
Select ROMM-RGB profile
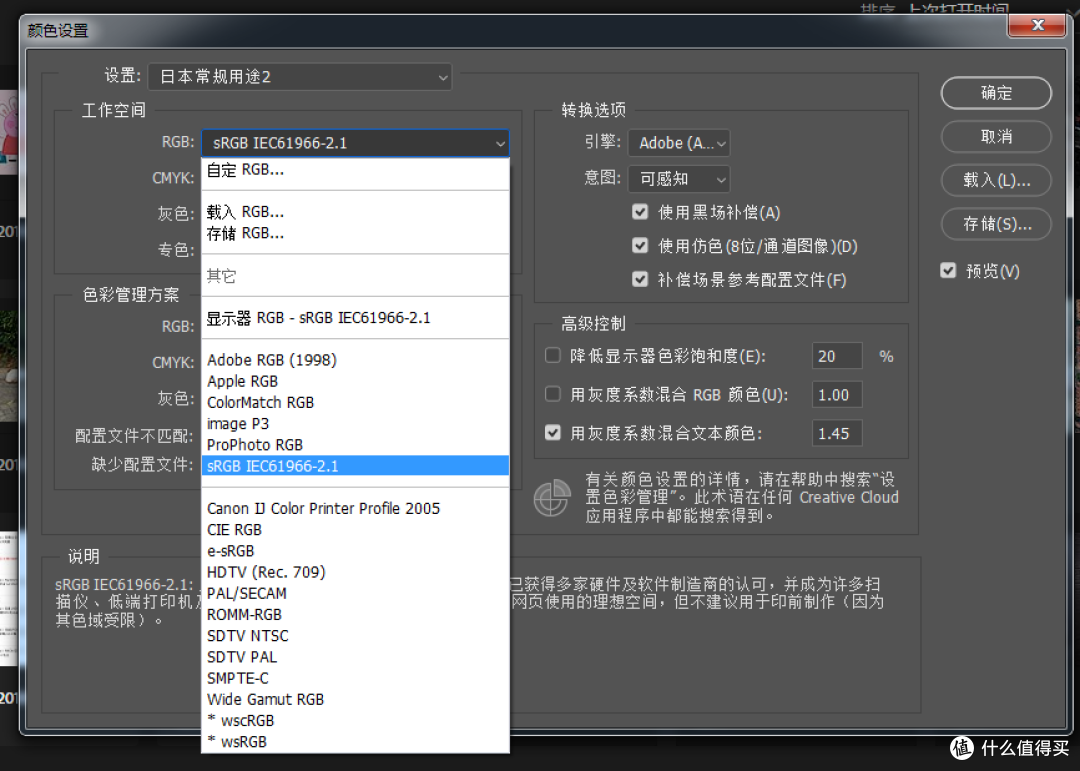(355, 615)
